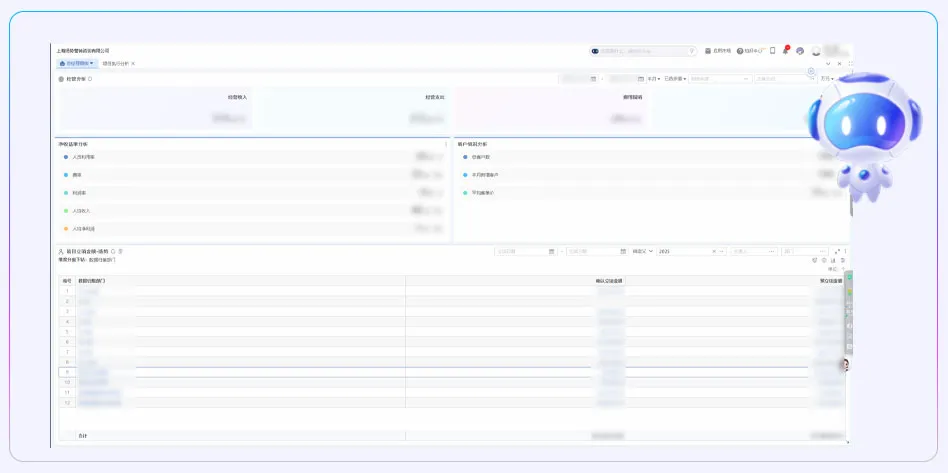This screenshot has height=473, width=948.
Task: Open the start date calendar picker in table filter
Action: [551, 251]
